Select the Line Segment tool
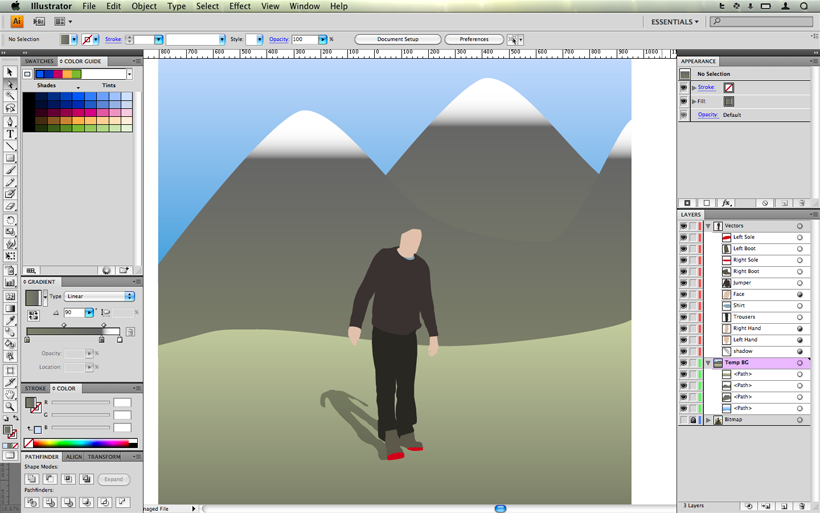Screen dimensions: 820x513 tap(9, 146)
